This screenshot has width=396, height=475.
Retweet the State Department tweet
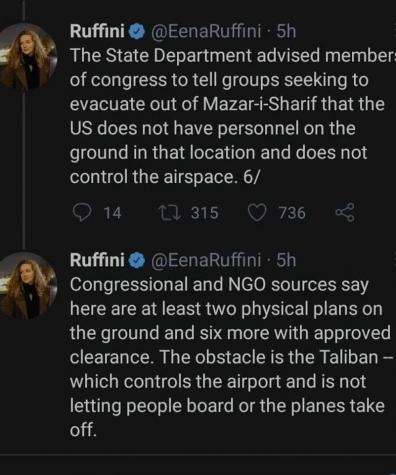170,213
